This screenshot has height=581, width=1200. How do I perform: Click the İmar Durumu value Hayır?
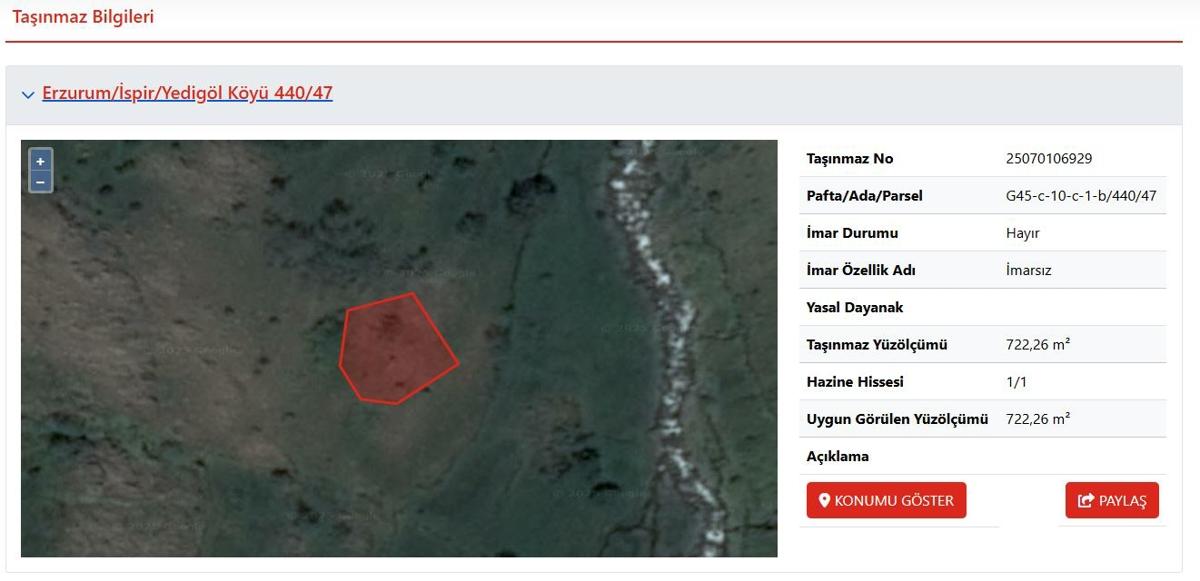point(1022,233)
